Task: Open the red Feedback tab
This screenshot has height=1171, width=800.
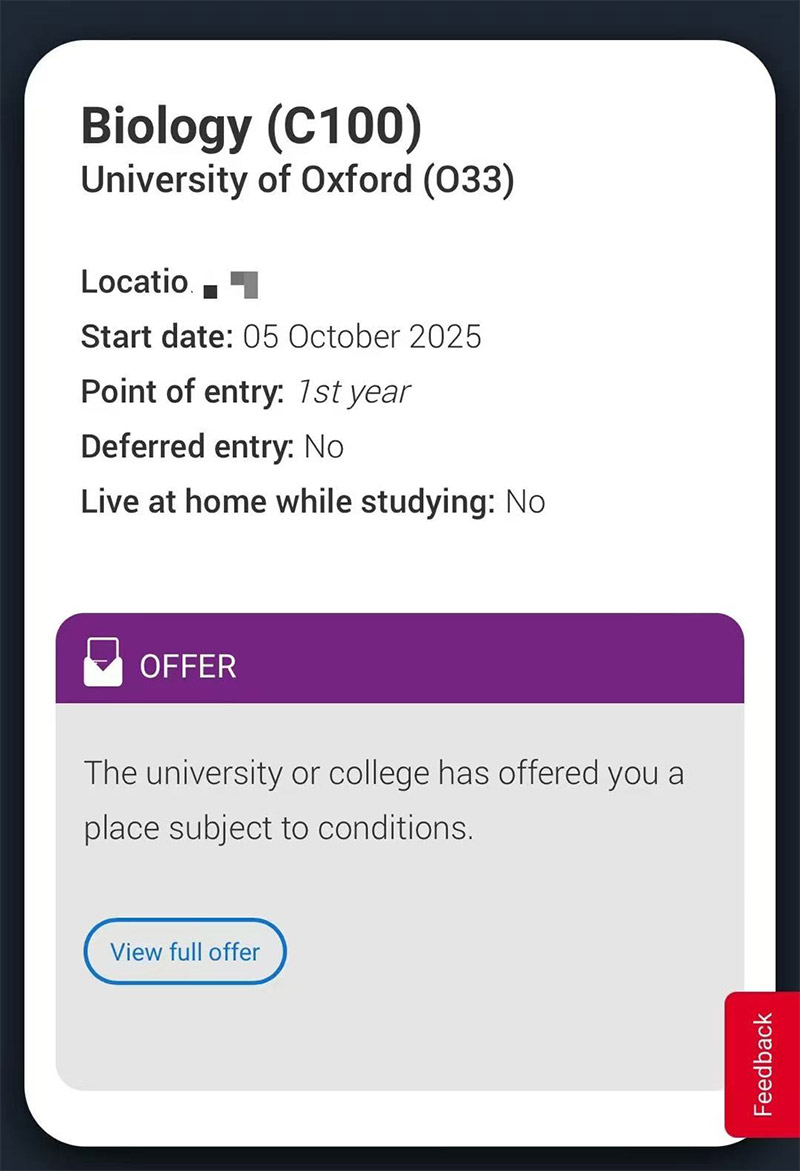Action: tap(762, 1064)
